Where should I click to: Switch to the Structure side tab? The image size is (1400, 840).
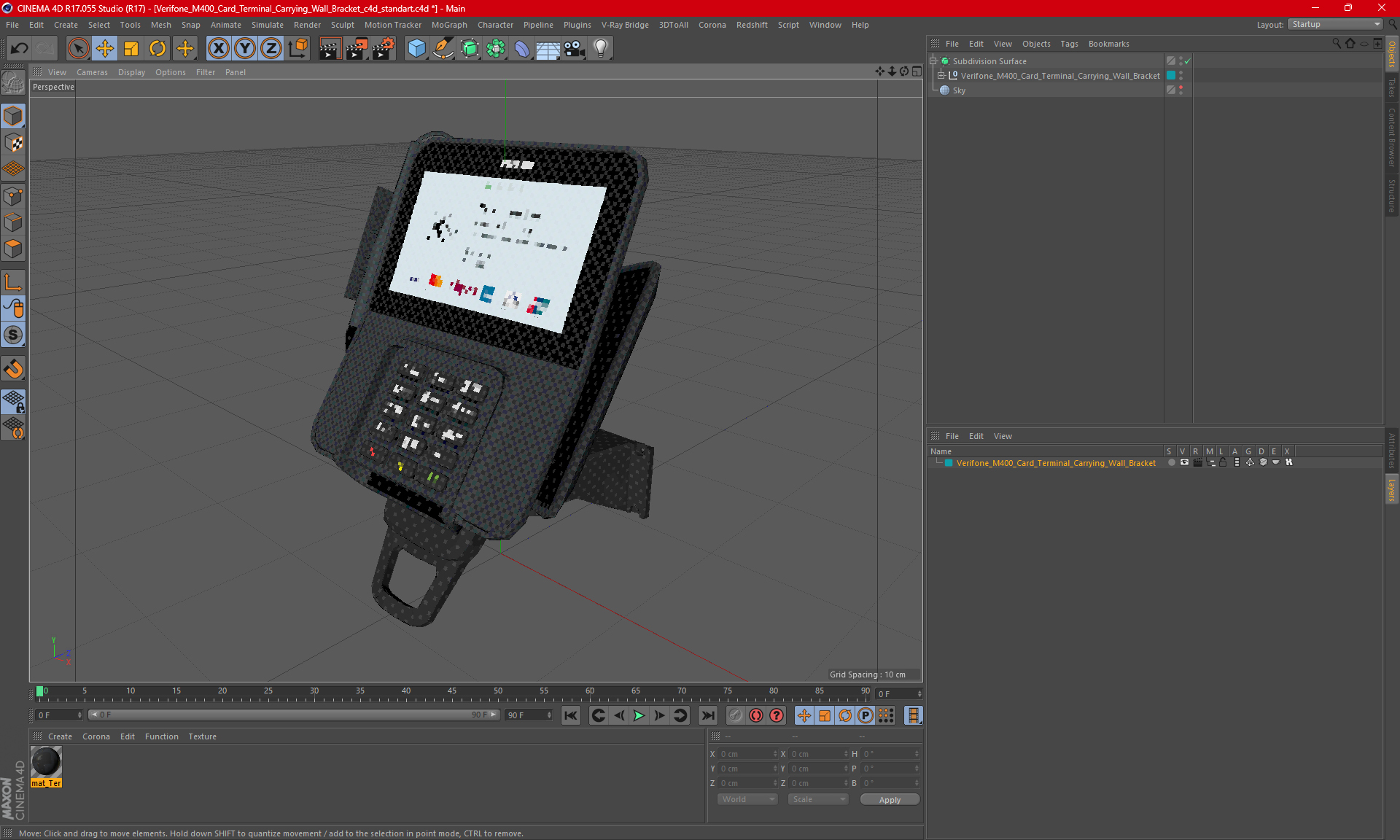click(x=1392, y=195)
